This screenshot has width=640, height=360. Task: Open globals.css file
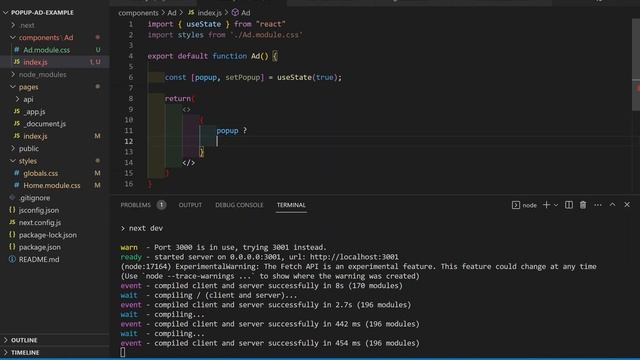[x=40, y=173]
